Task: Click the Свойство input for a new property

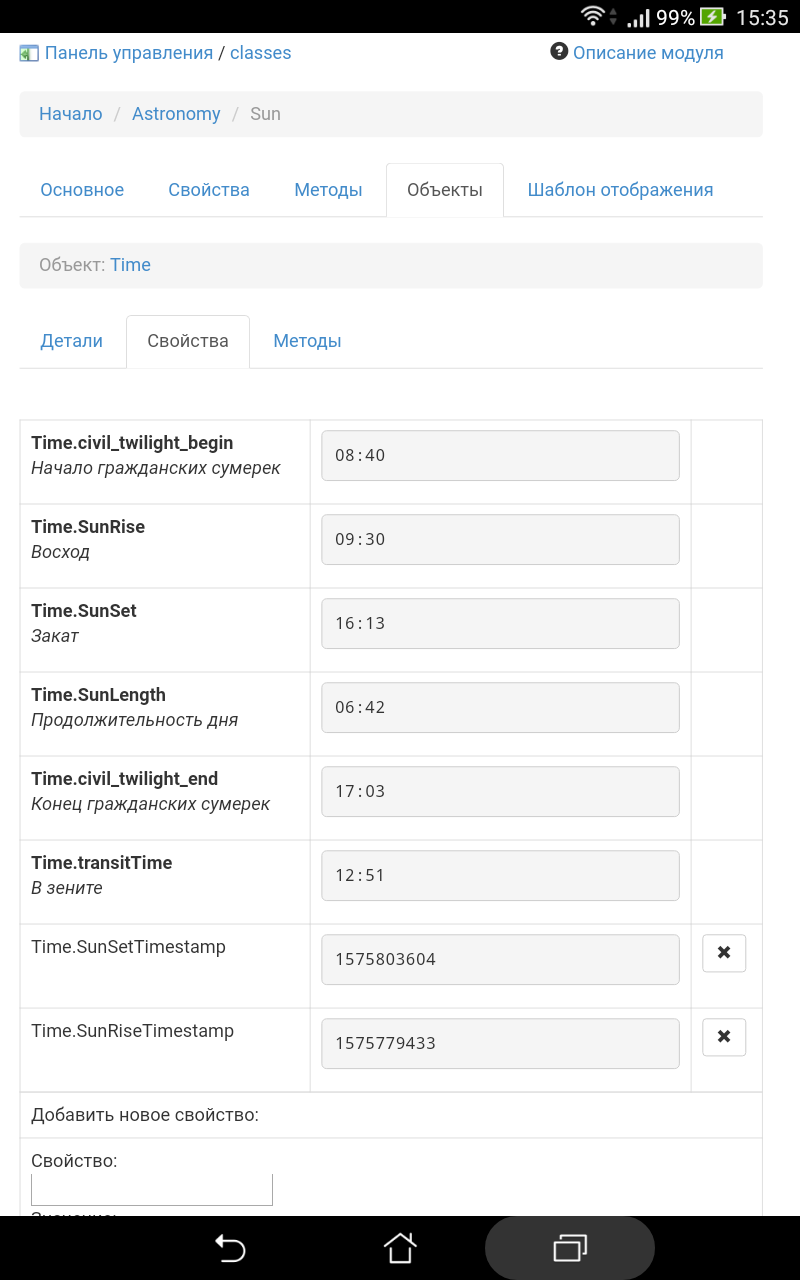Action: point(151,1189)
